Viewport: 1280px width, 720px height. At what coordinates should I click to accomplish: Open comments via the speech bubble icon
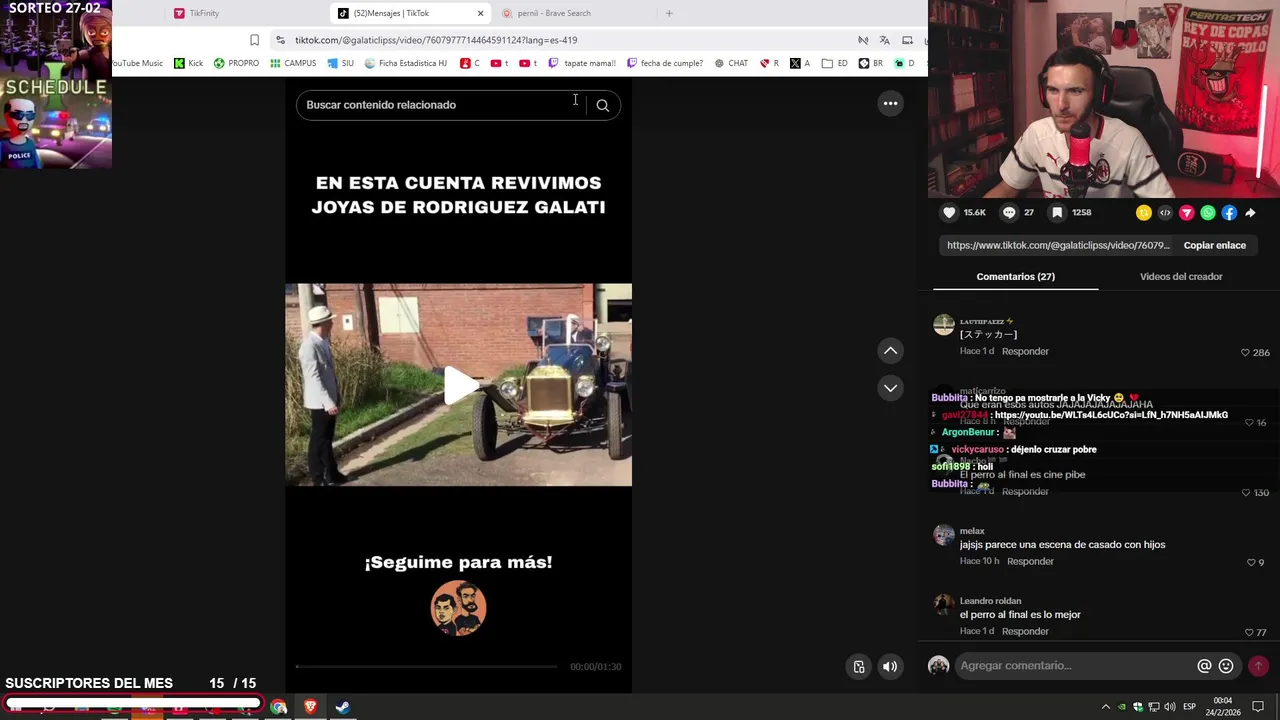point(1009,212)
